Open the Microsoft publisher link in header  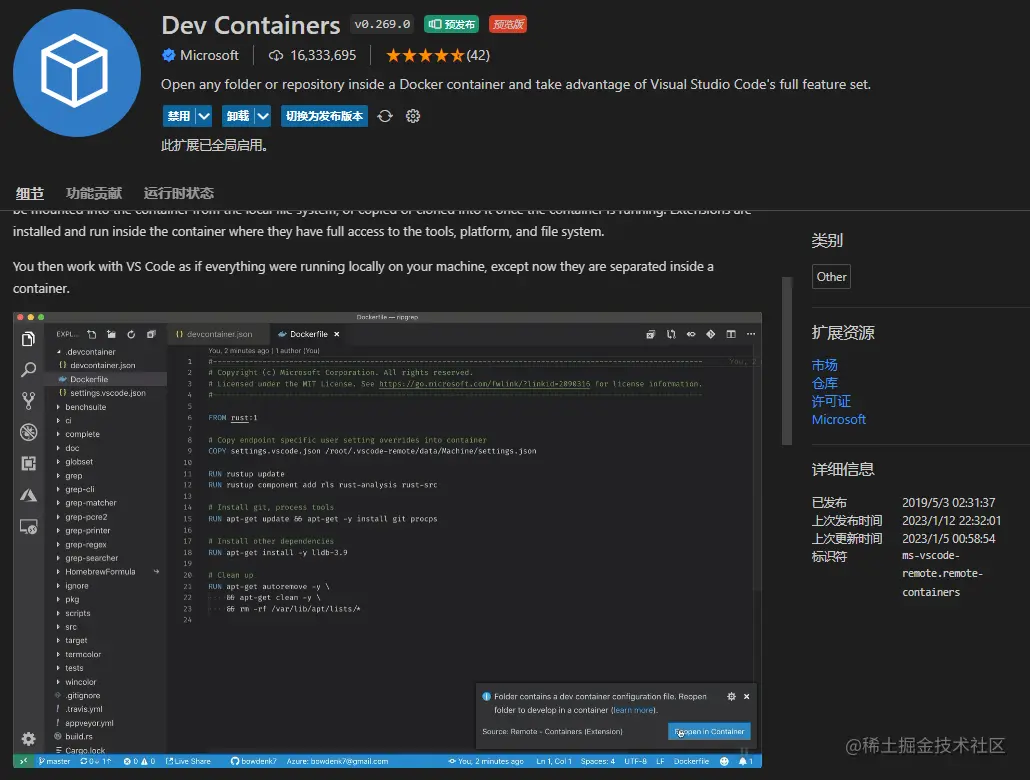pos(210,56)
